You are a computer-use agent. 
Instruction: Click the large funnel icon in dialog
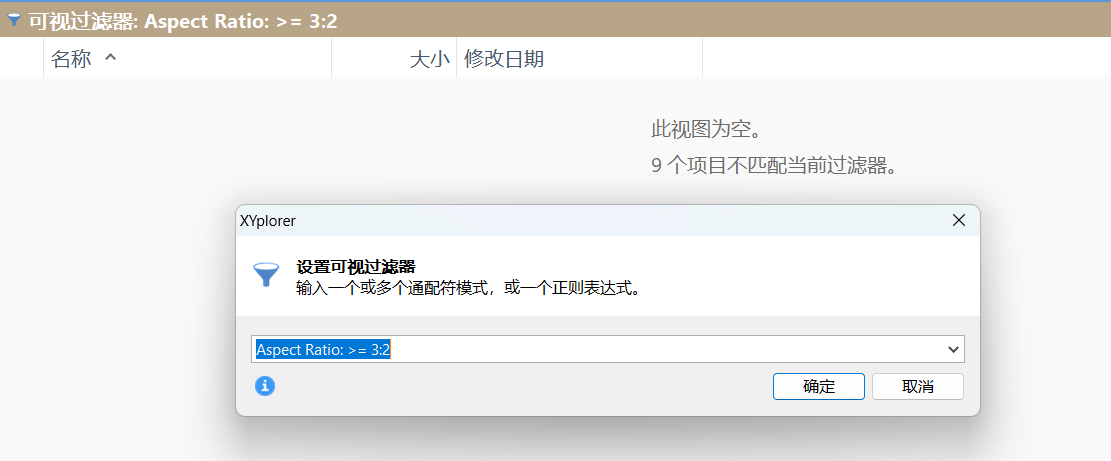tap(266, 274)
